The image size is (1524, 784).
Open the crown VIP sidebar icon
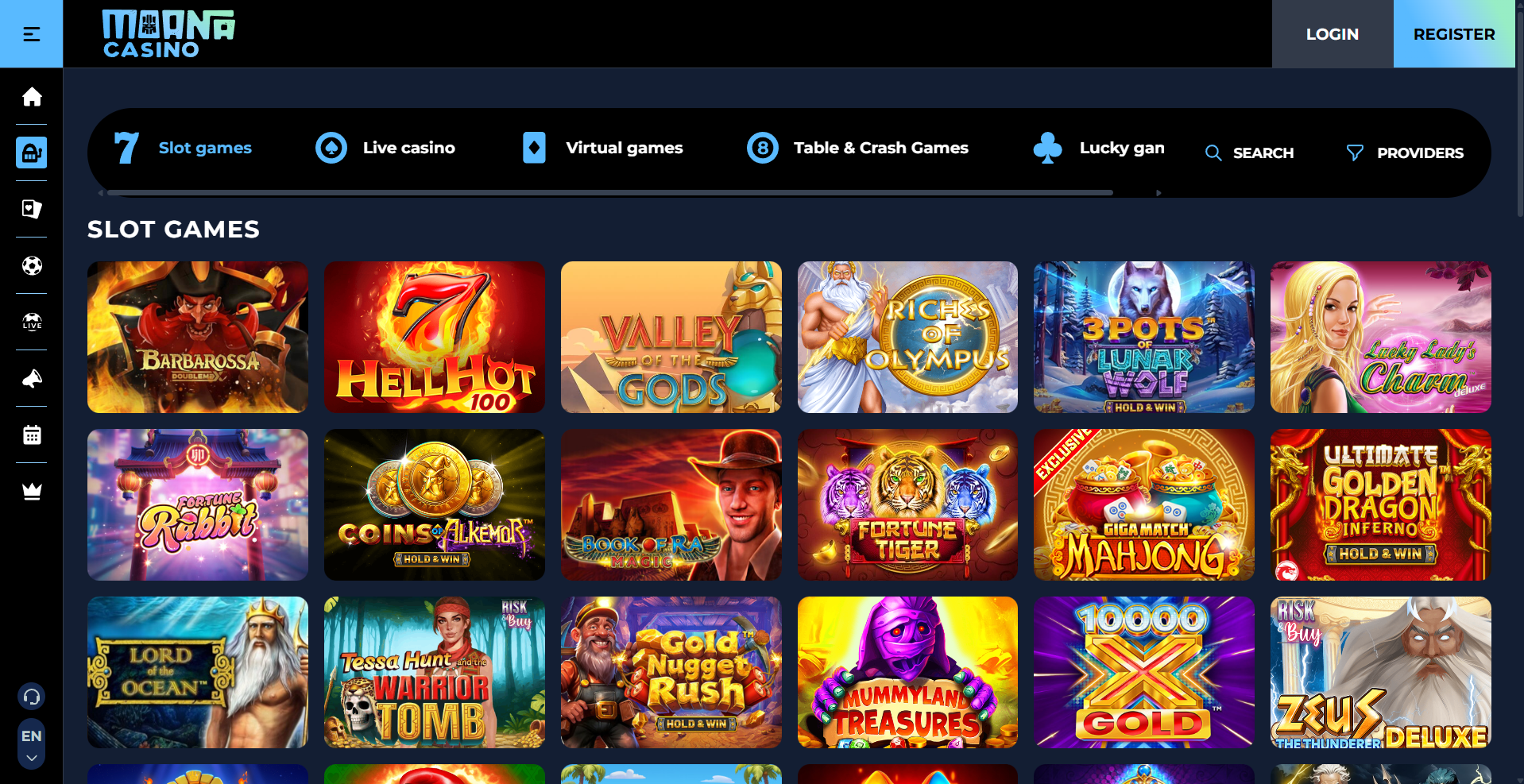(32, 491)
